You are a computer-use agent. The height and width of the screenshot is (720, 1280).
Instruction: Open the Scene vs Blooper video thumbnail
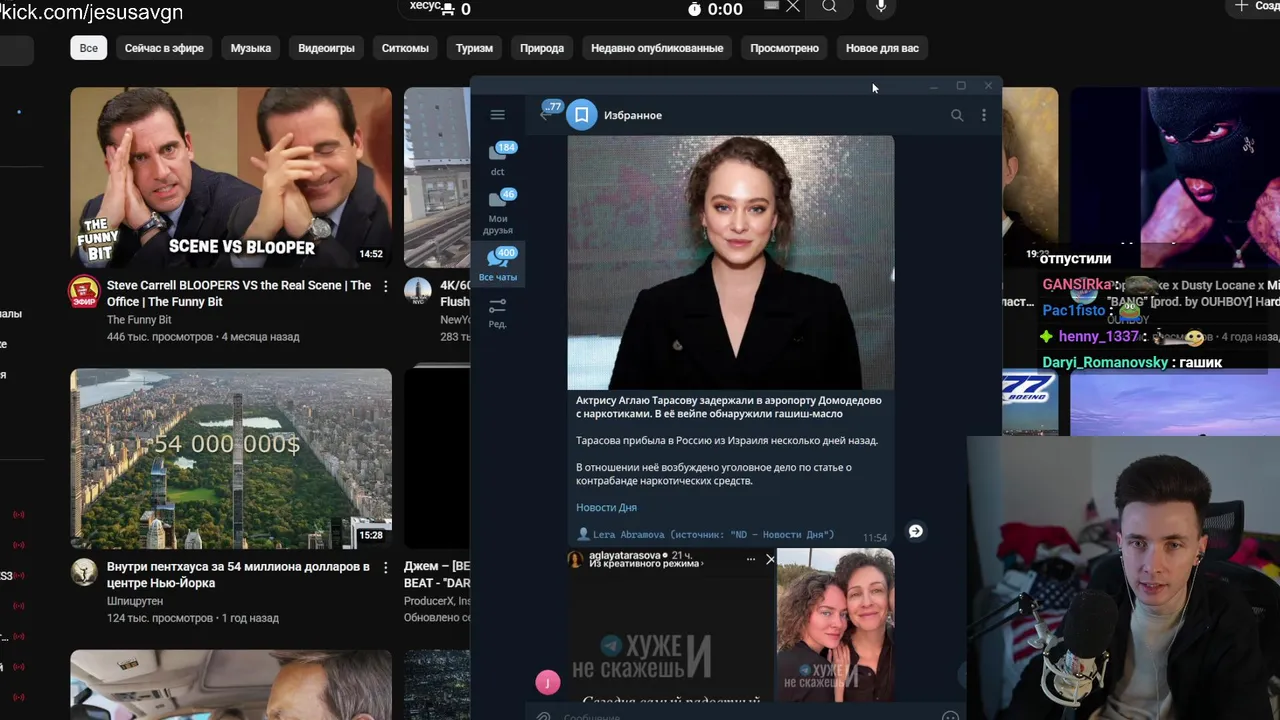(231, 177)
